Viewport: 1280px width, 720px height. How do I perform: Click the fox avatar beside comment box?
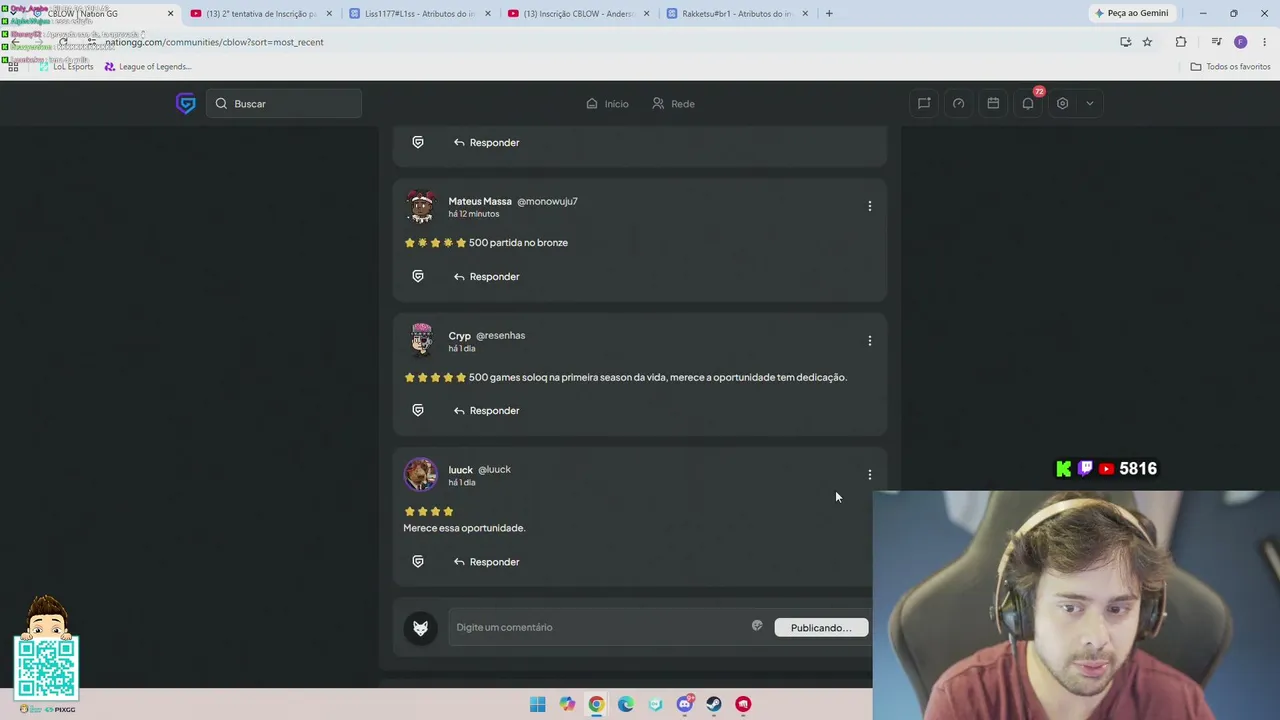[420, 628]
